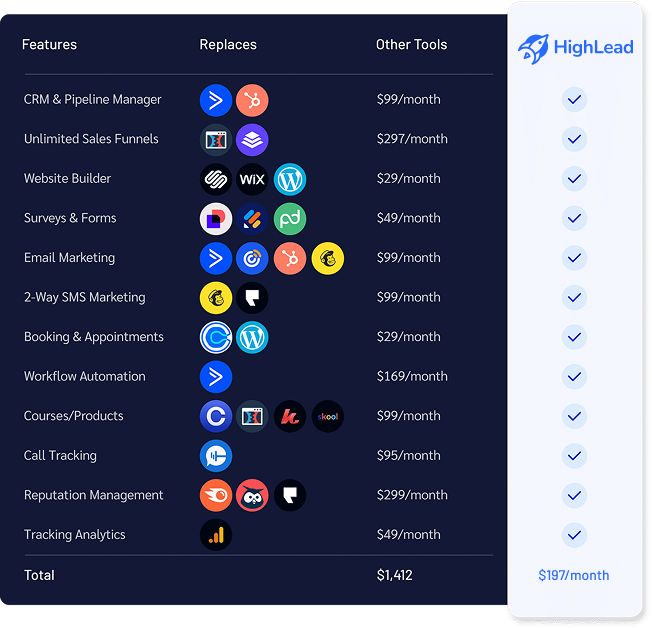Click HighLead checkmark for Courses/Products
Screen dimensions: 652x628
click(574, 416)
